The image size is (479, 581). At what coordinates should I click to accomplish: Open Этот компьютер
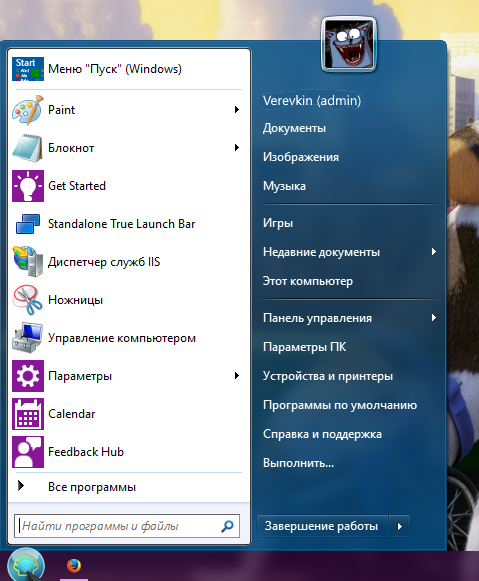point(308,281)
